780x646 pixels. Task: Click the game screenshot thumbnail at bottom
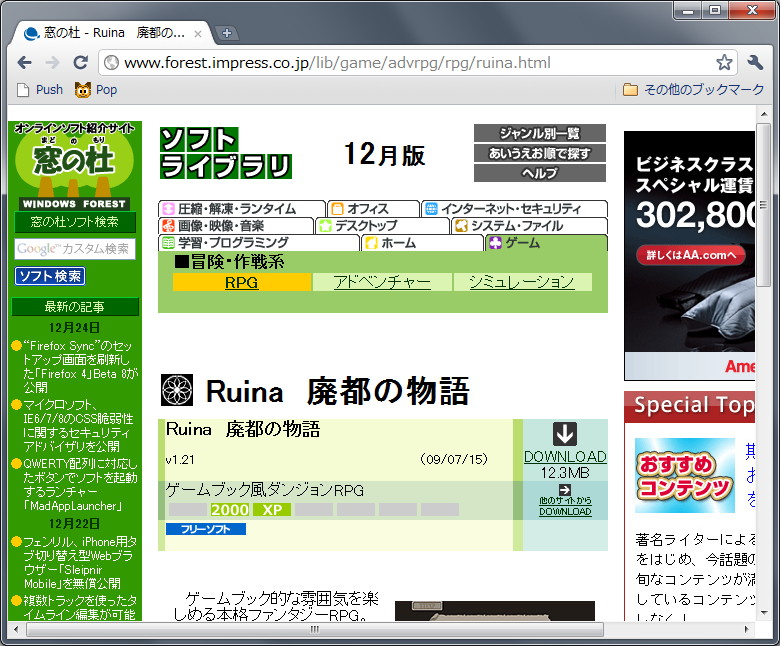[495, 611]
